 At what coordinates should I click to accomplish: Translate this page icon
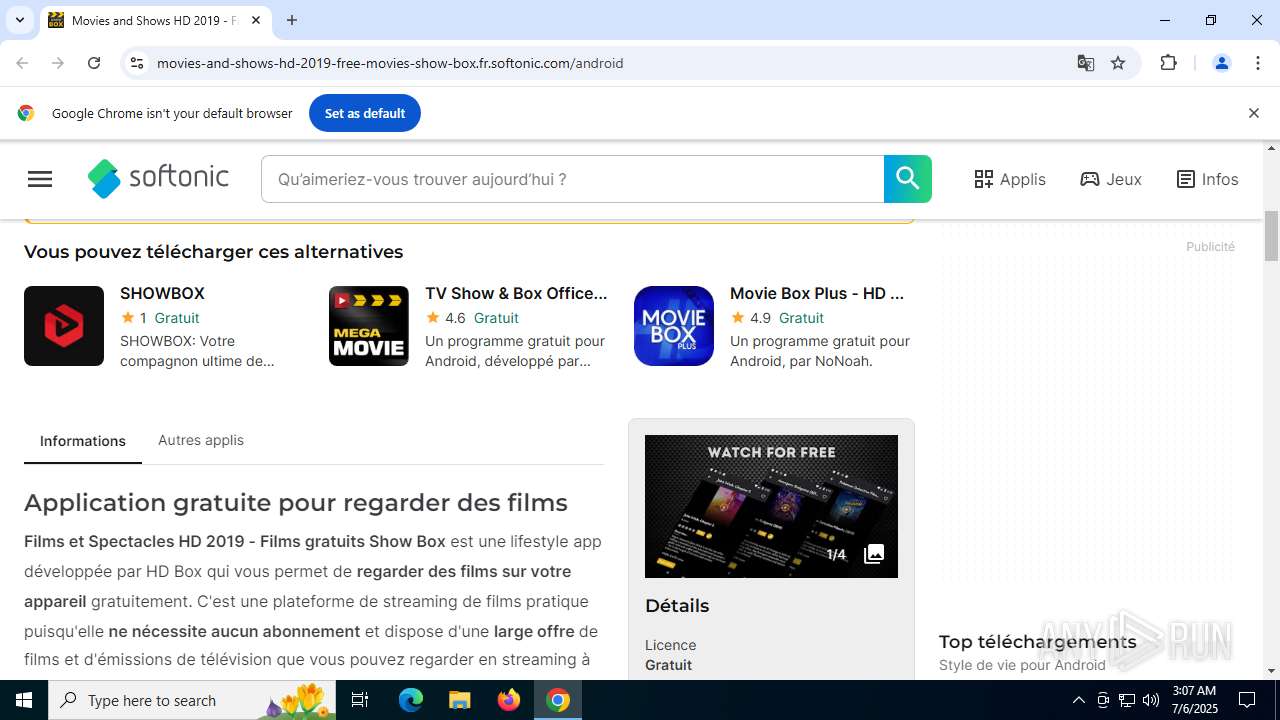[x=1085, y=63]
